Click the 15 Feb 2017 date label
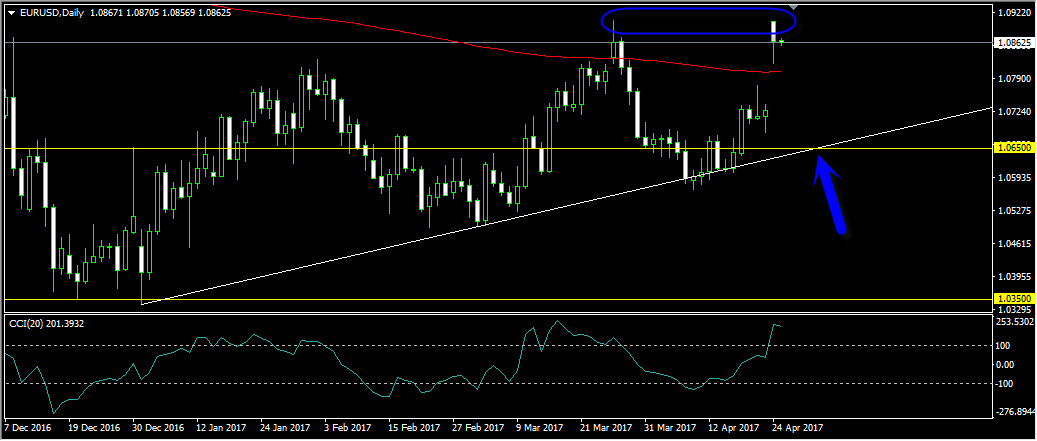The image size is (1037, 441). click(415, 428)
